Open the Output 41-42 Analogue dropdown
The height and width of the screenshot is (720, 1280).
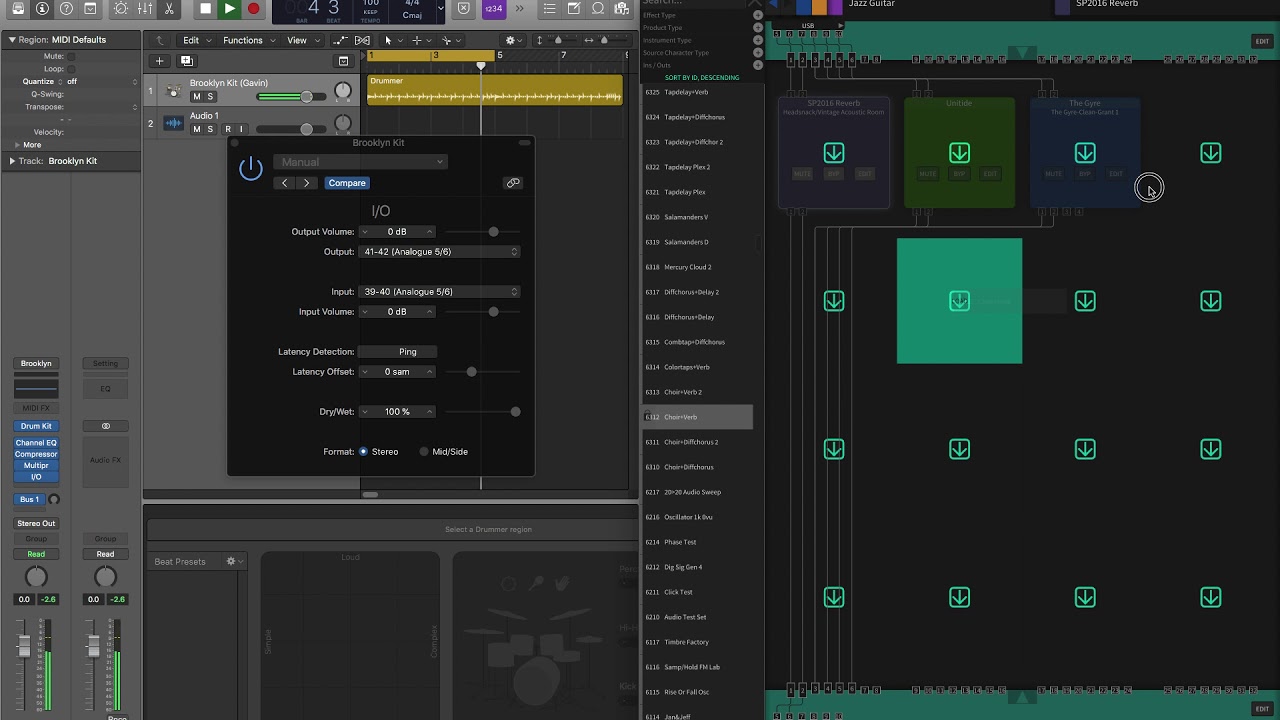[x=439, y=252]
